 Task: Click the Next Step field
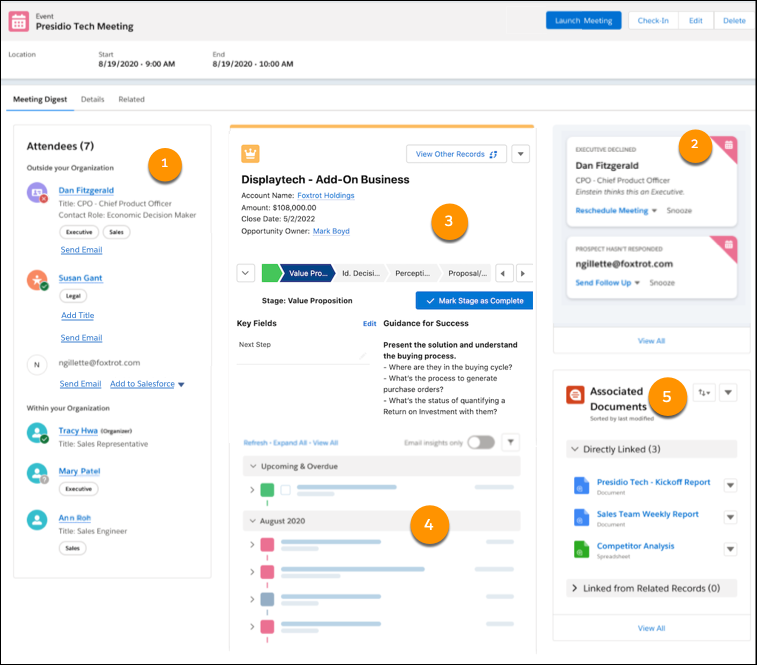coord(303,351)
